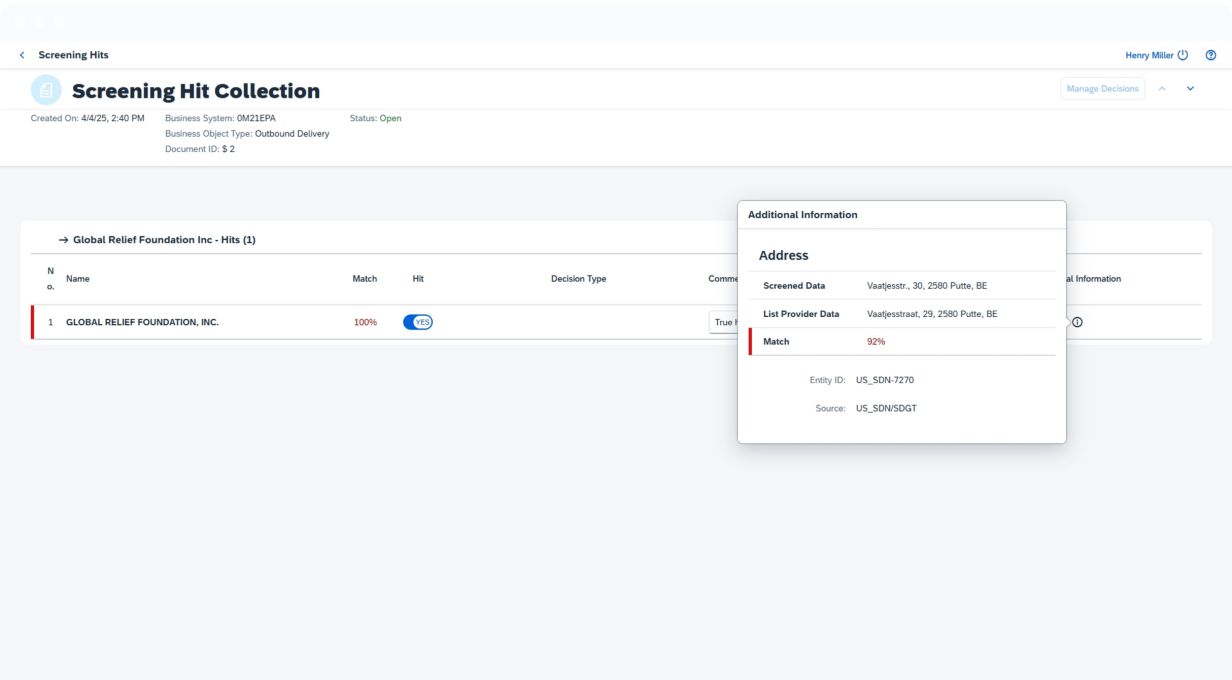Click the 100% match value in row 1

pyautogui.click(x=365, y=322)
